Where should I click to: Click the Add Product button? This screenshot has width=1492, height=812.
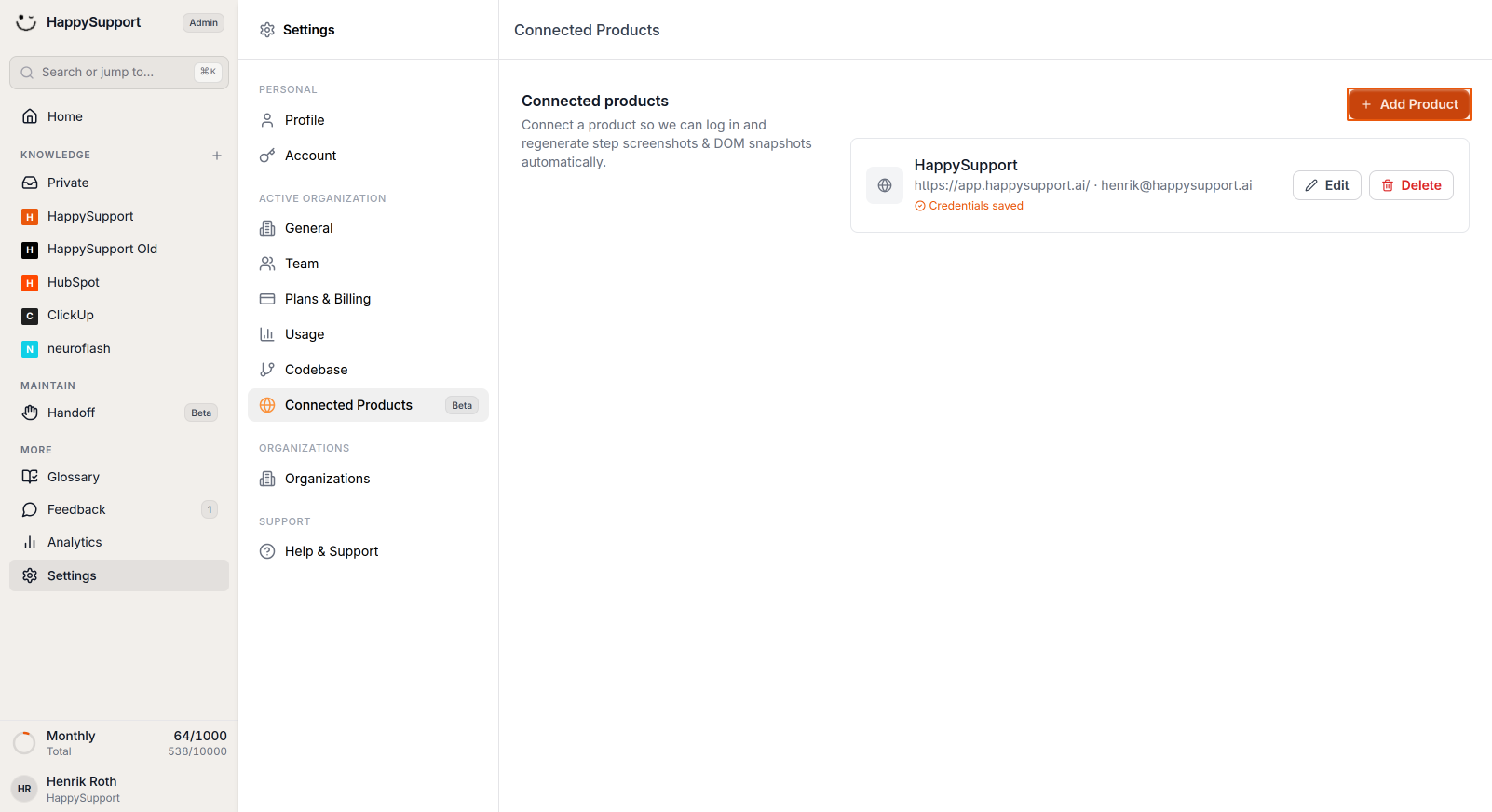click(1409, 104)
